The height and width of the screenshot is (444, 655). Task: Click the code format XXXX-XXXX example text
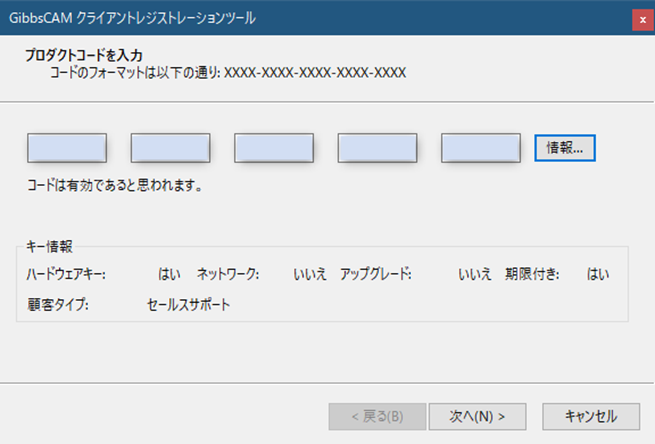[x=314, y=73]
